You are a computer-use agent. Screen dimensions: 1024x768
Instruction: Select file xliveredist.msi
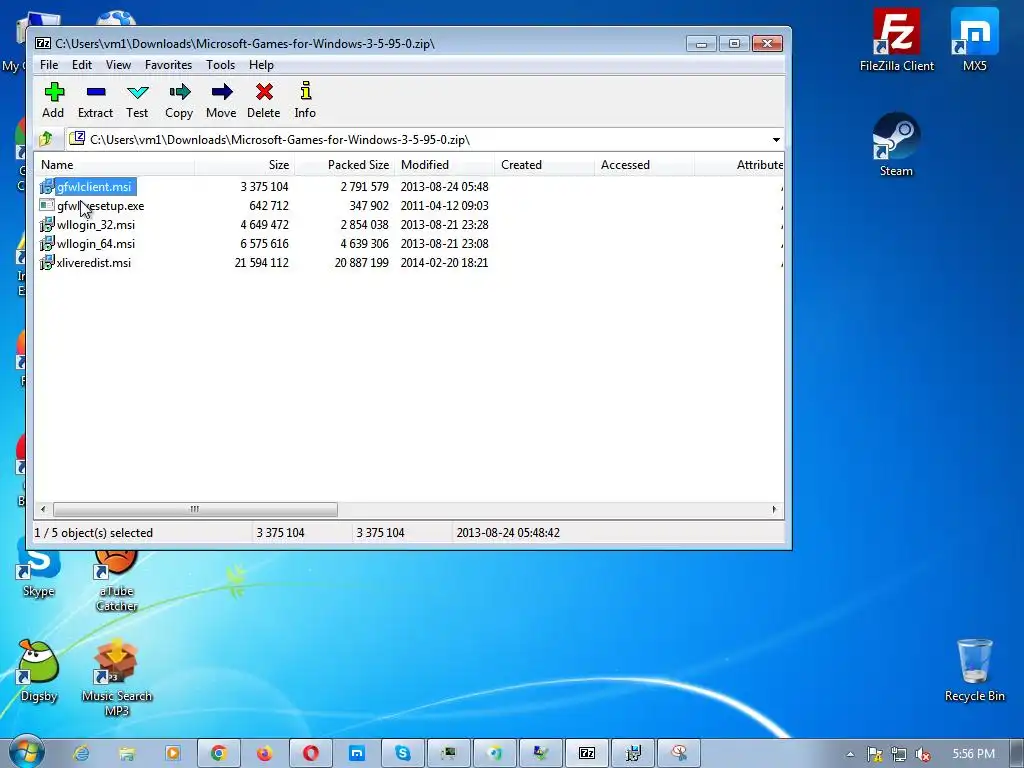[x=94, y=263]
